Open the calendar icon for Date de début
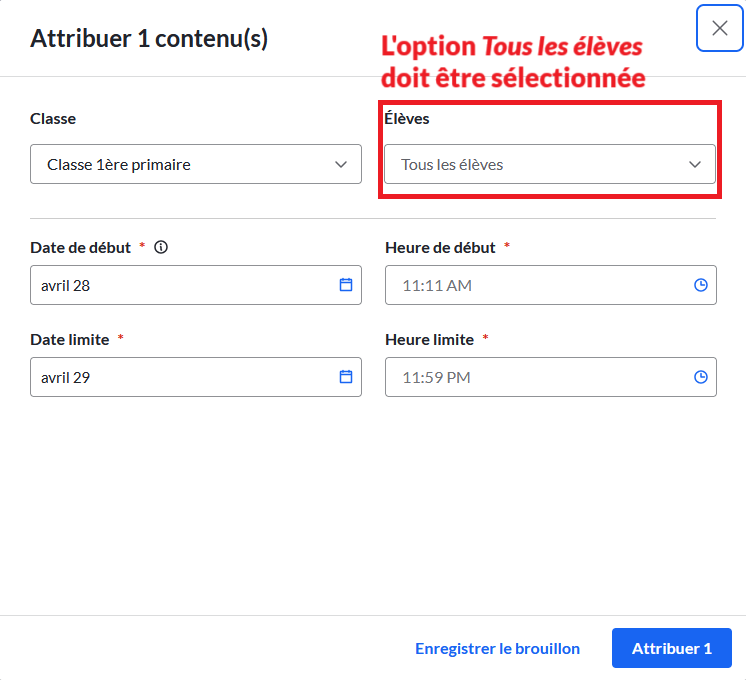The height and width of the screenshot is (680, 746). tap(346, 285)
